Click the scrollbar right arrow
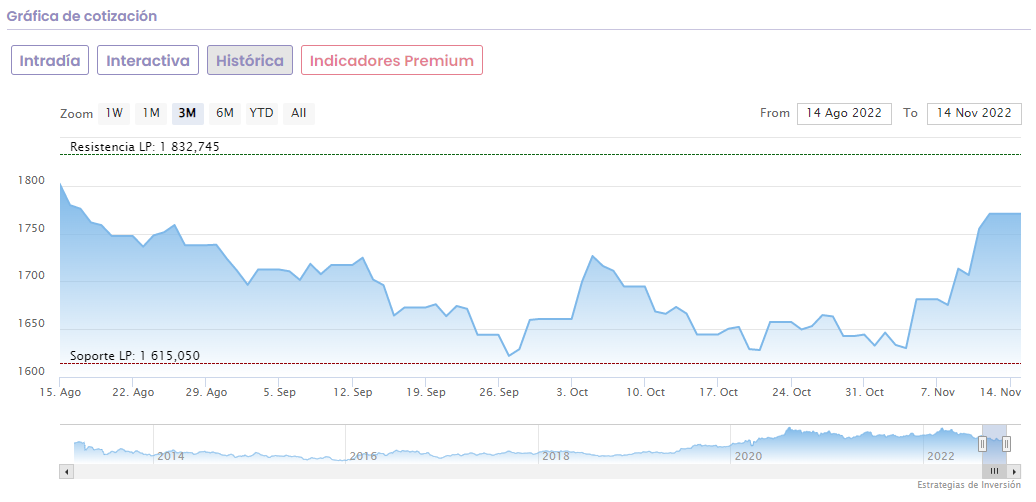The height and width of the screenshot is (502, 1036). point(1015,471)
